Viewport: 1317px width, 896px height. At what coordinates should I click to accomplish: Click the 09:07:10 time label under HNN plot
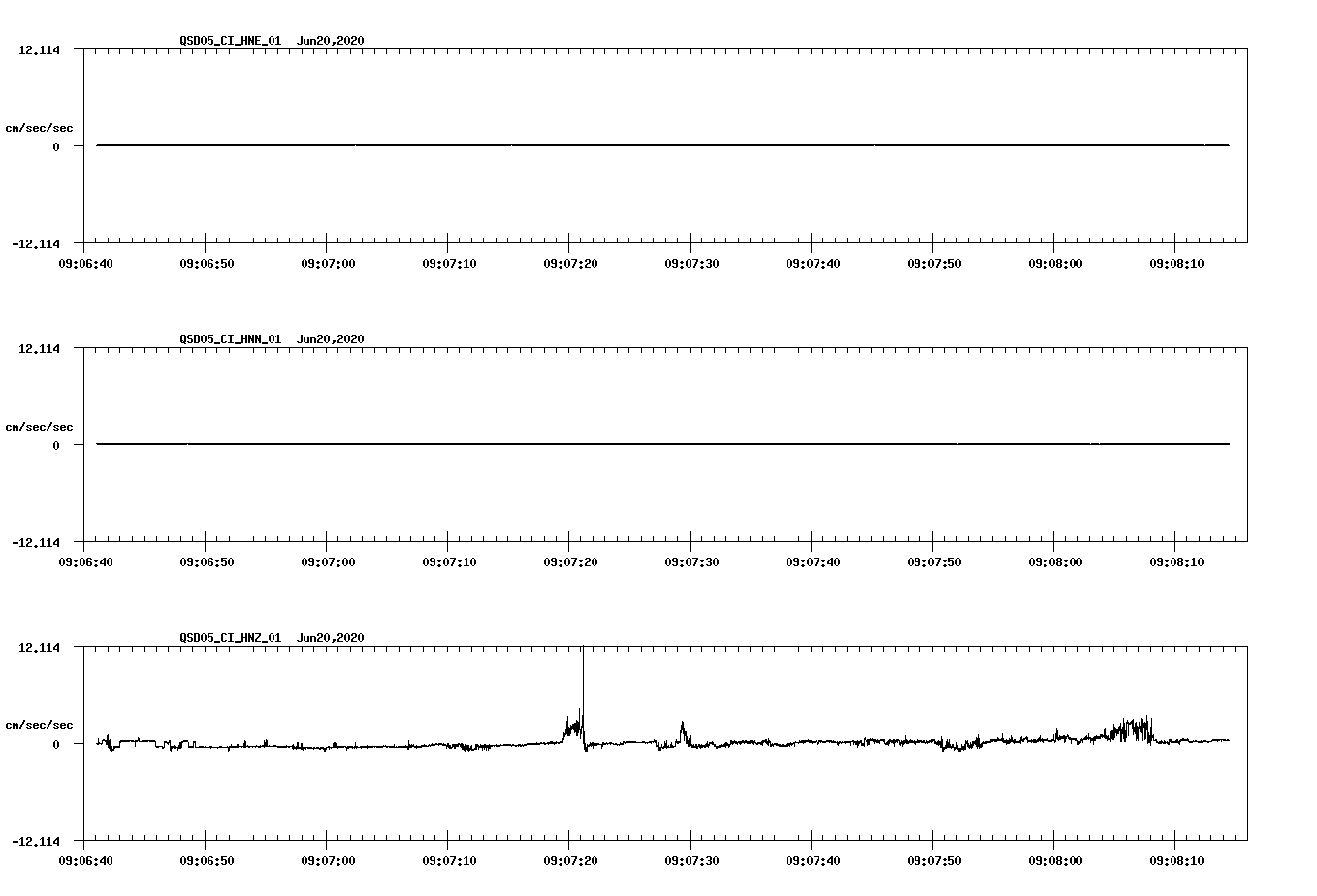449,562
